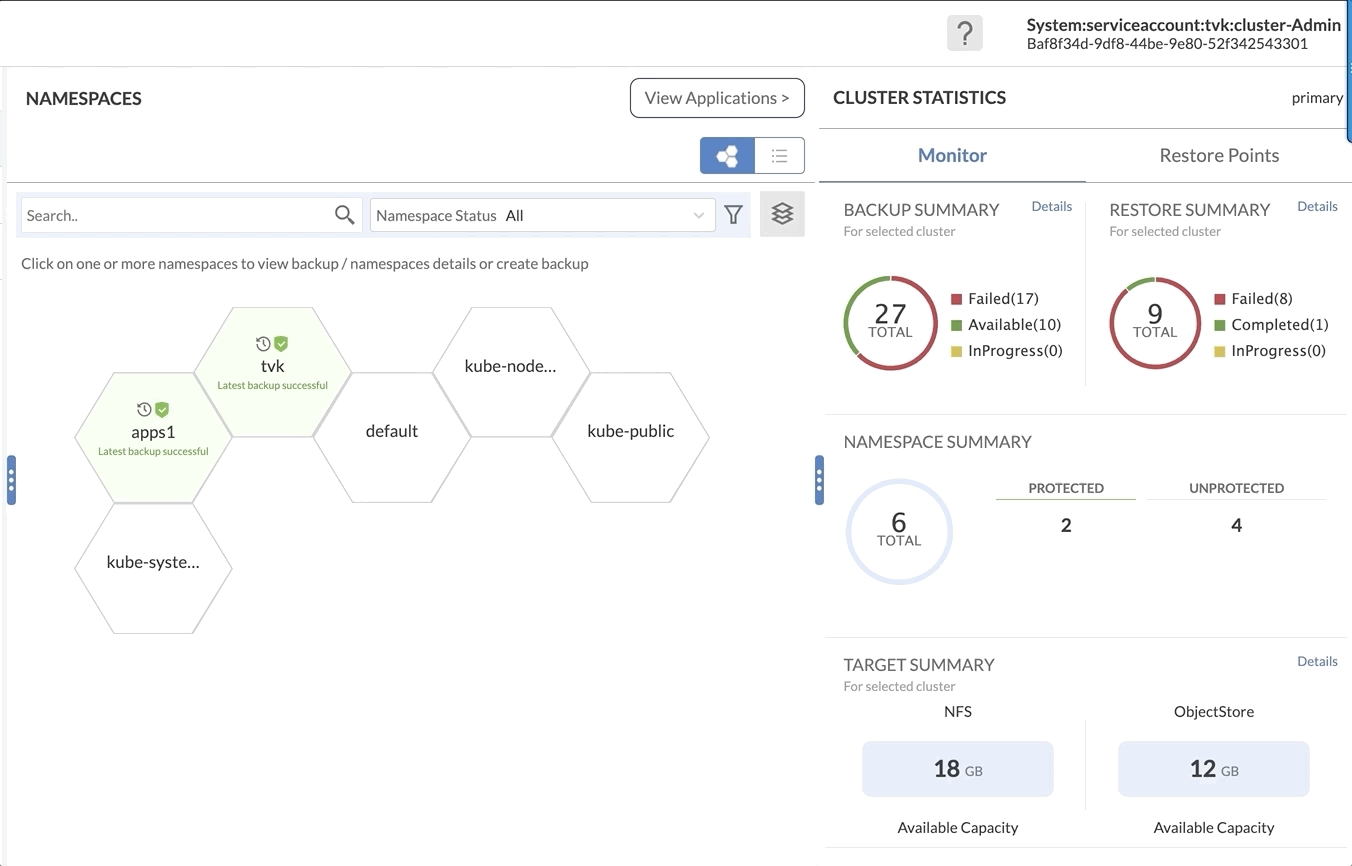
Task: Open Backup Summary Details link
Action: pos(1051,206)
